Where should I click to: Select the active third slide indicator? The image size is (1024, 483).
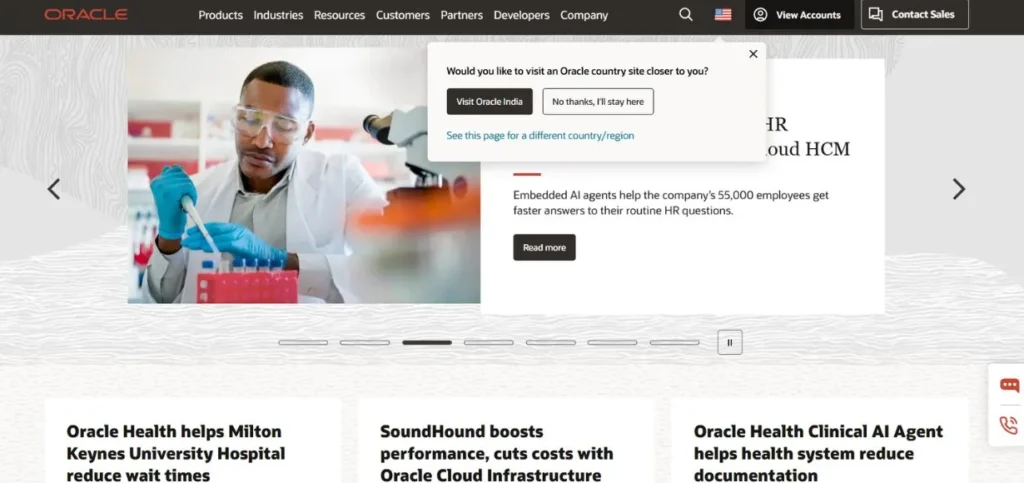(427, 342)
